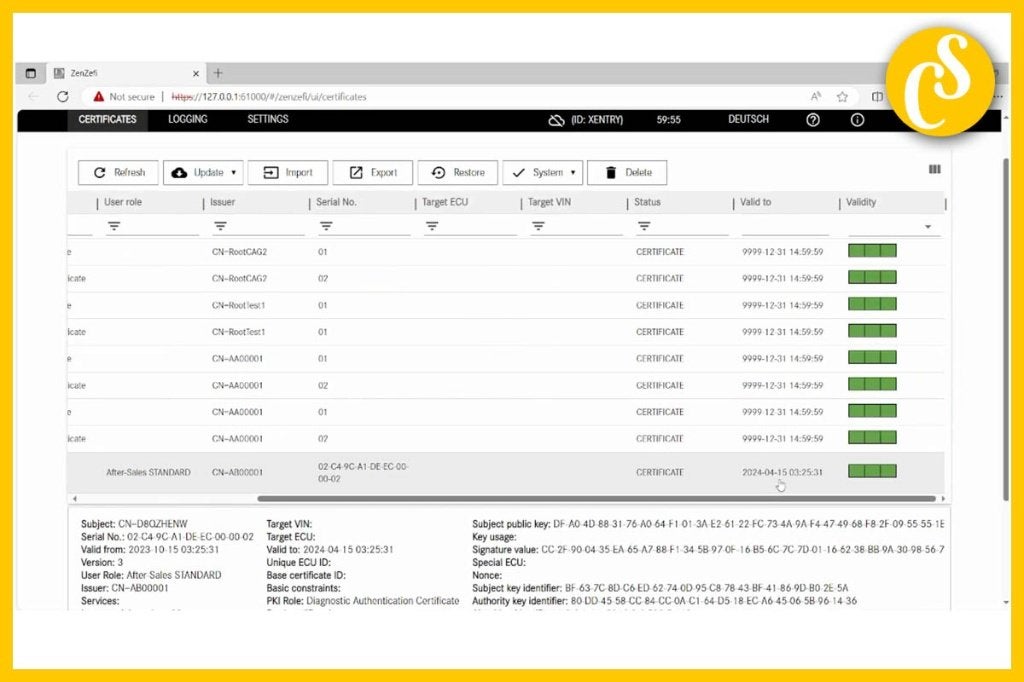The image size is (1024, 682).
Task: Click the Delete trash can icon
Action: [611, 172]
